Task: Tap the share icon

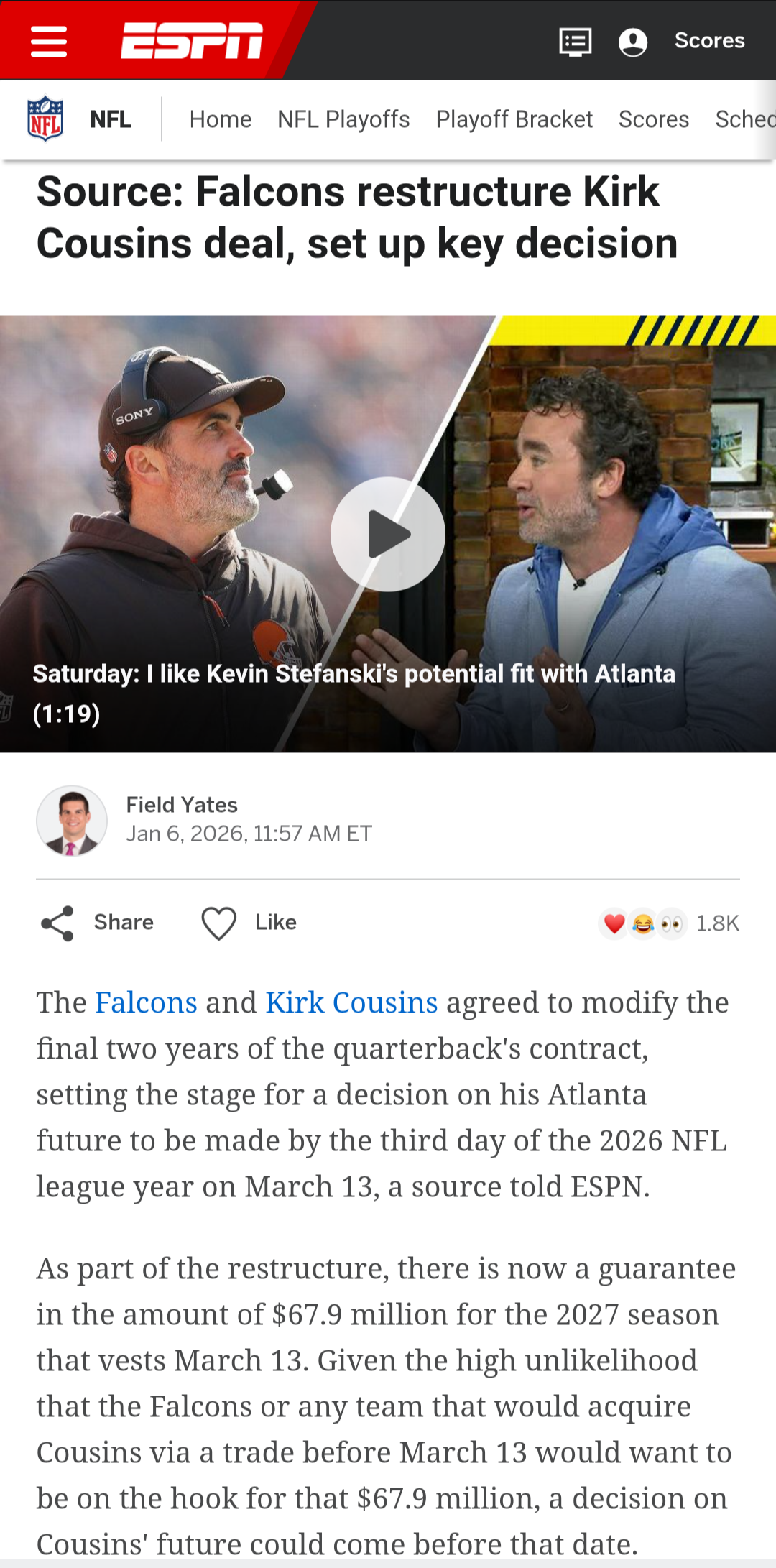Action: point(57,923)
